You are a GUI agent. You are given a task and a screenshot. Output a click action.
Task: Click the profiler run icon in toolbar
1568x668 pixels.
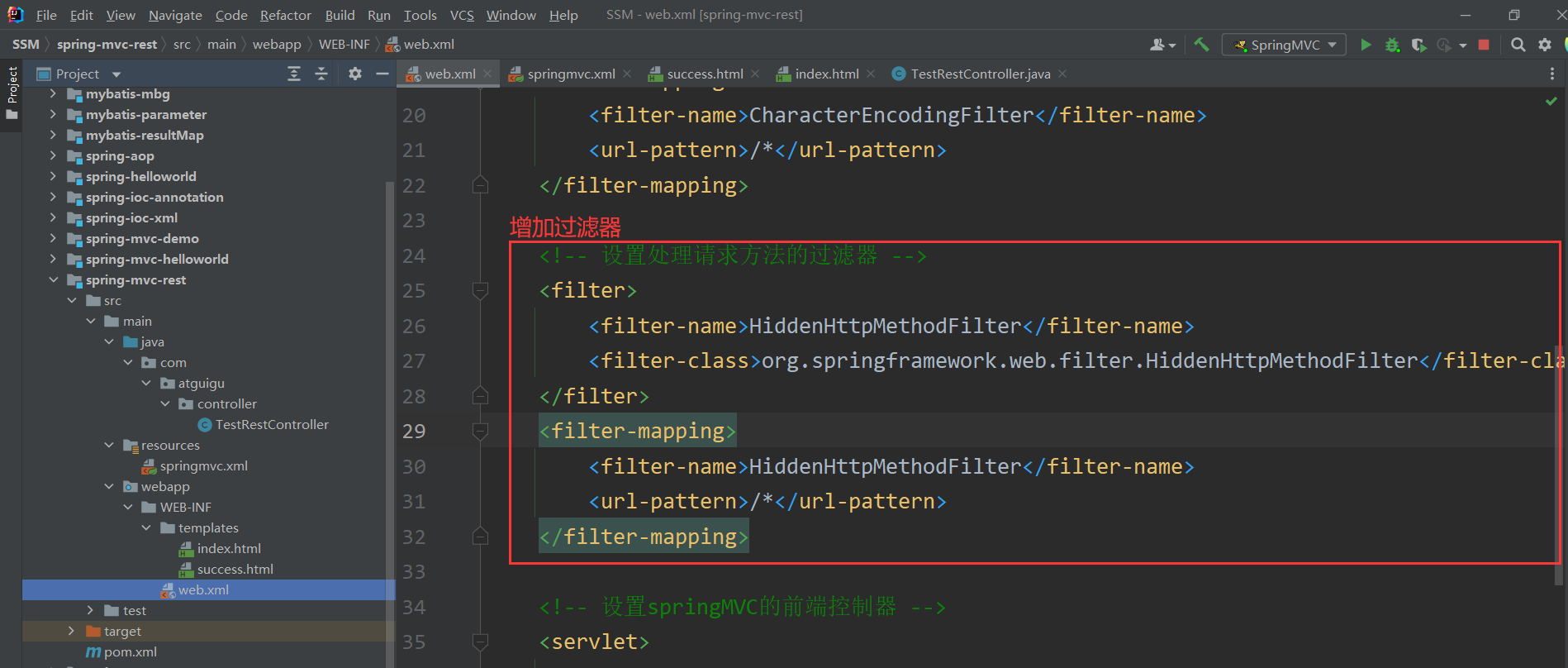[x=1444, y=45]
